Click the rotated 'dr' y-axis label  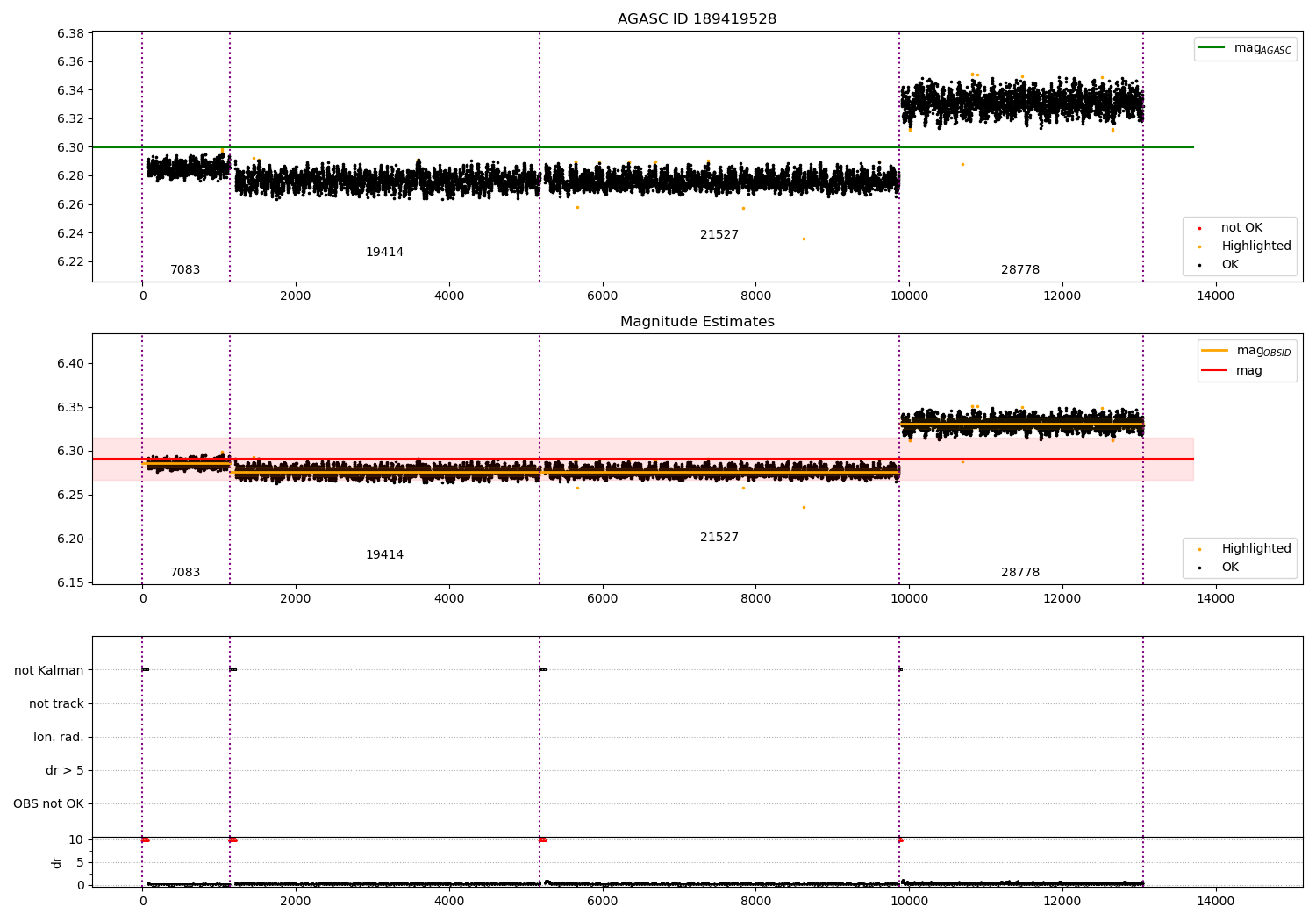(57, 862)
